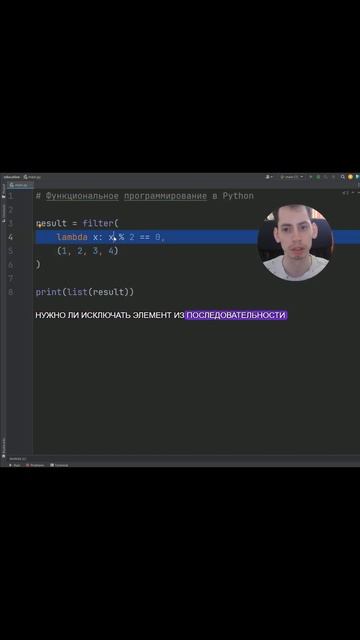The width and height of the screenshot is (360, 640).
Task: Click 'print(list(result))' on line 8
Action: 84,292
